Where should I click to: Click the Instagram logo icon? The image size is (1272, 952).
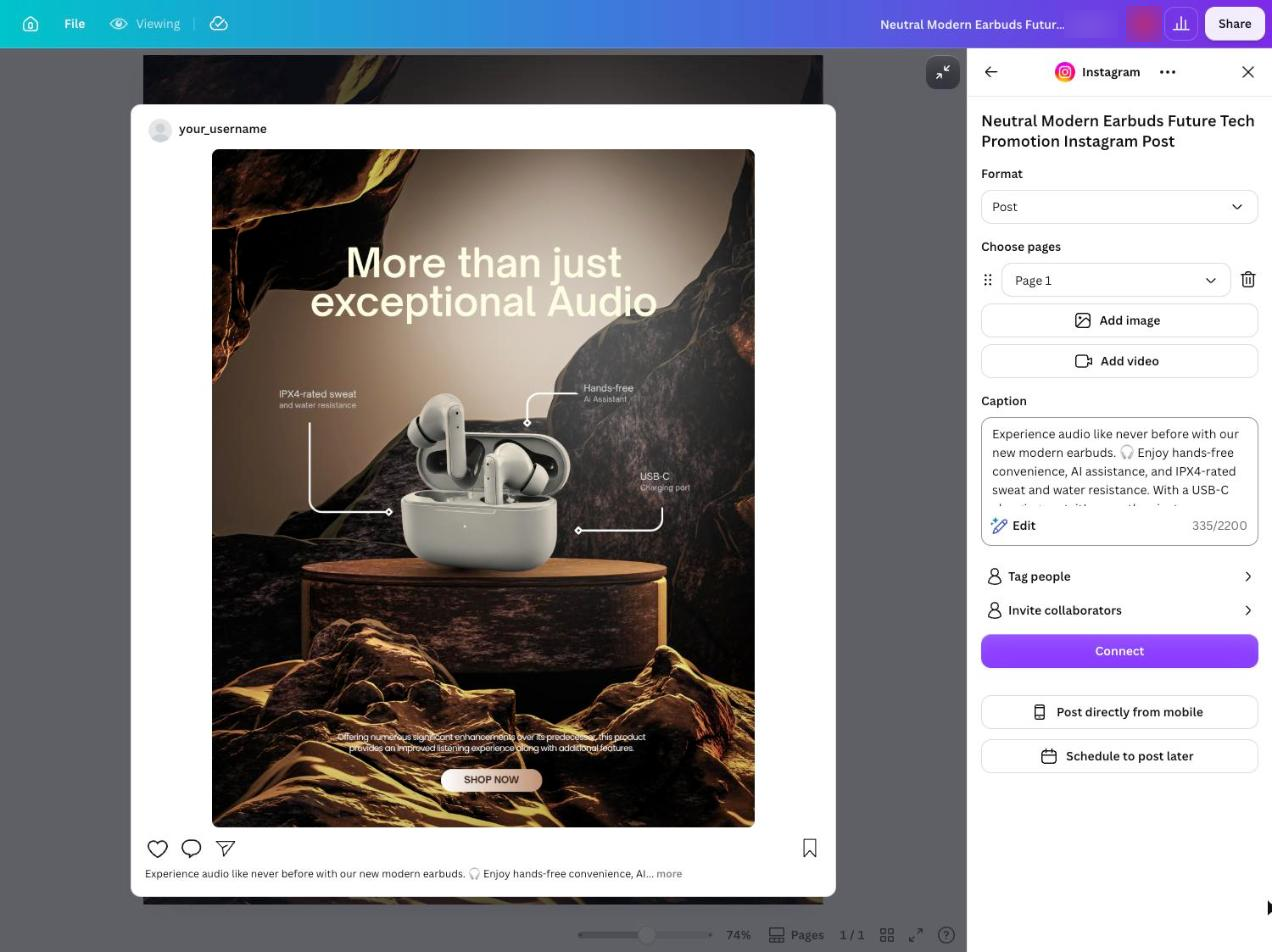pyautogui.click(x=1065, y=72)
